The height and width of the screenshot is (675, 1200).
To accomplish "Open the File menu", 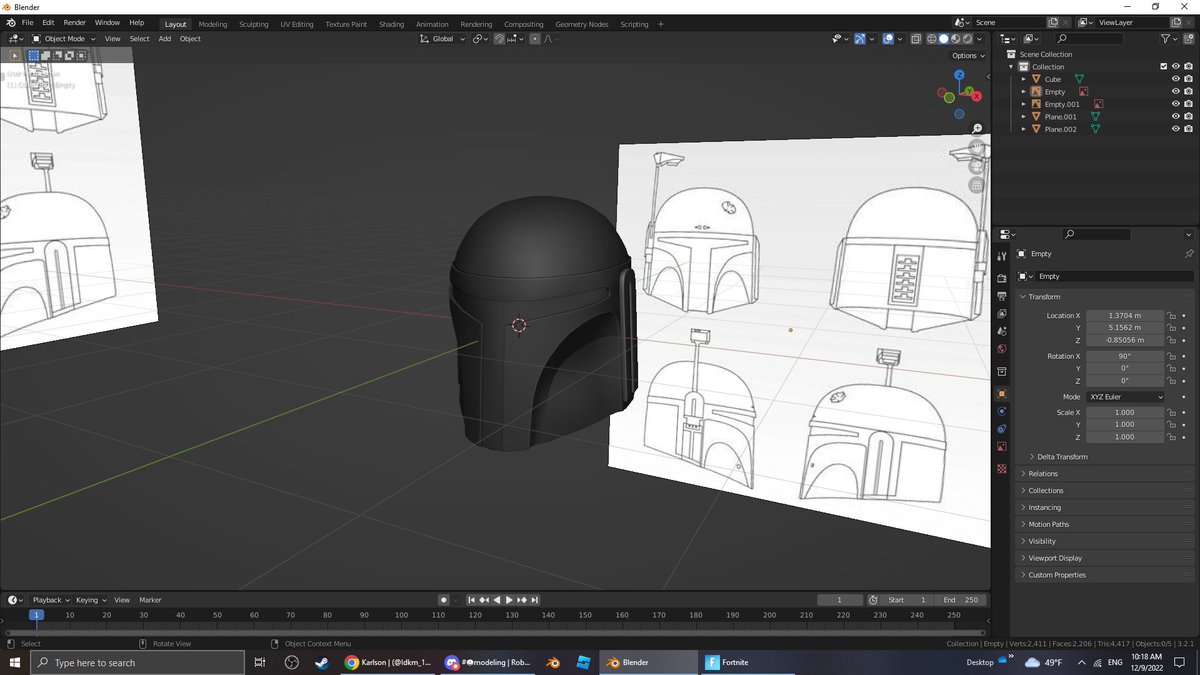I will point(26,22).
